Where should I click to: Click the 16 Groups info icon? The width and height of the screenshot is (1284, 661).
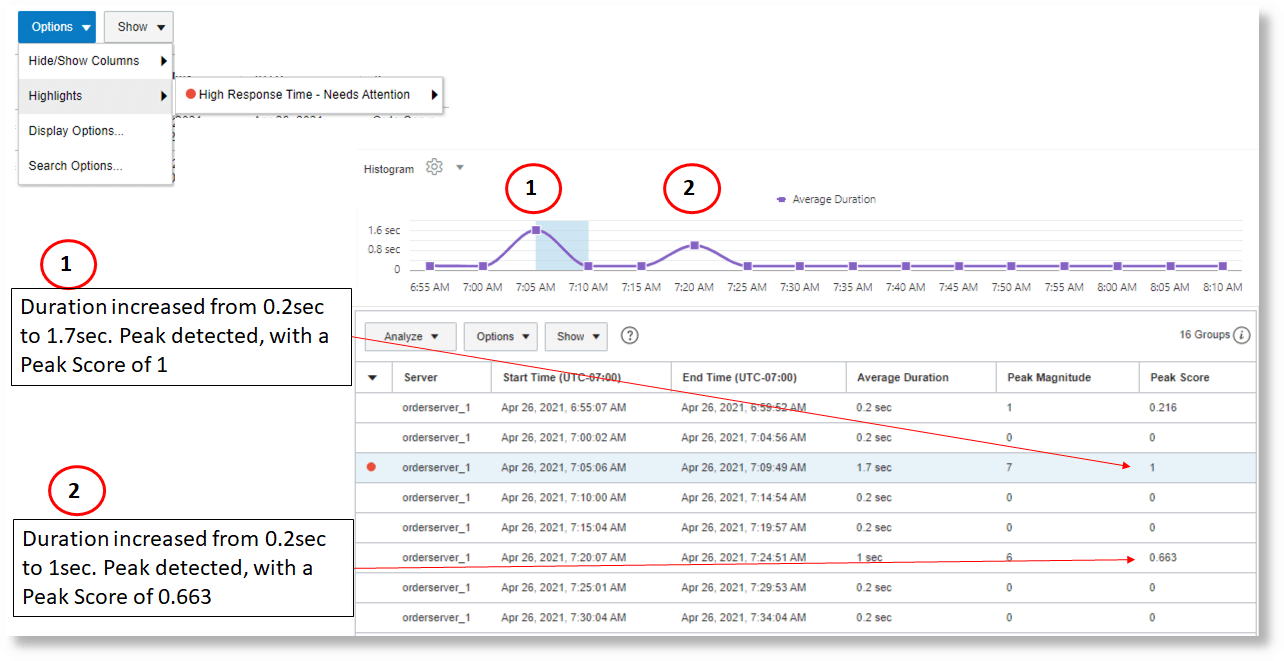click(1242, 335)
